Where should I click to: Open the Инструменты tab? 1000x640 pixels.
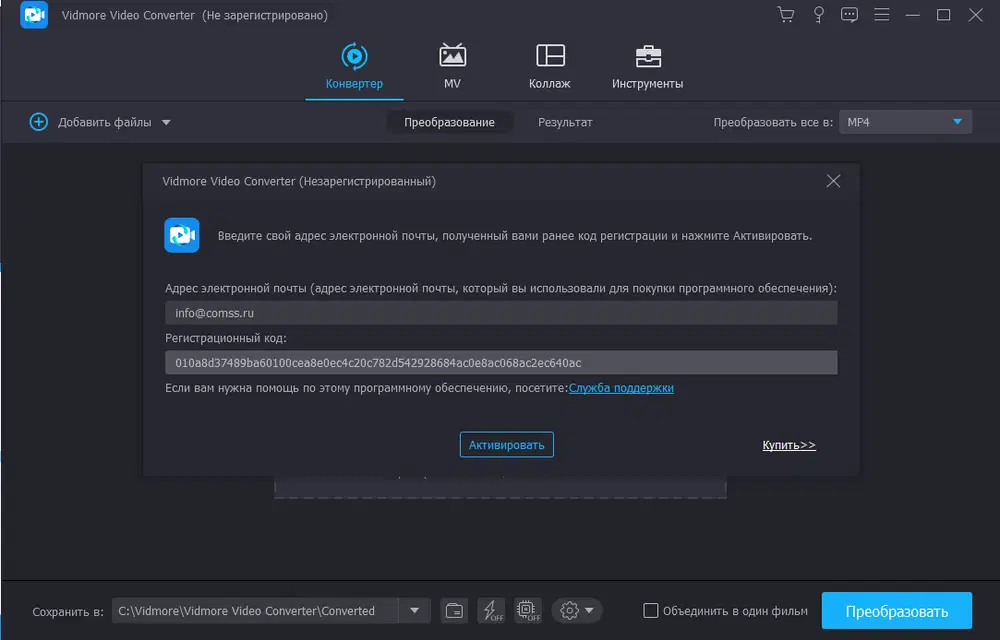pyautogui.click(x=647, y=66)
